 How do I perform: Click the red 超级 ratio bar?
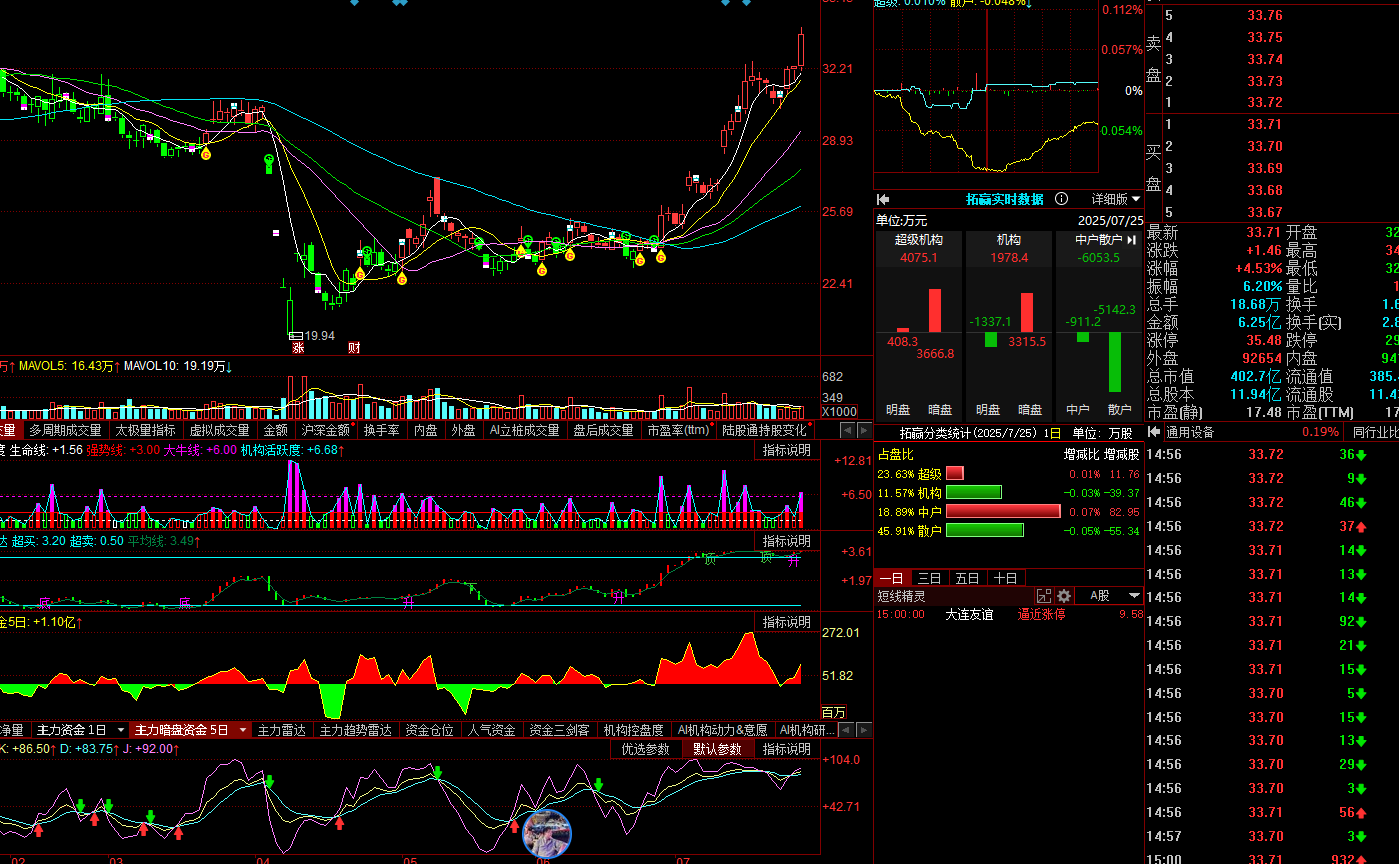pyautogui.click(x=955, y=473)
